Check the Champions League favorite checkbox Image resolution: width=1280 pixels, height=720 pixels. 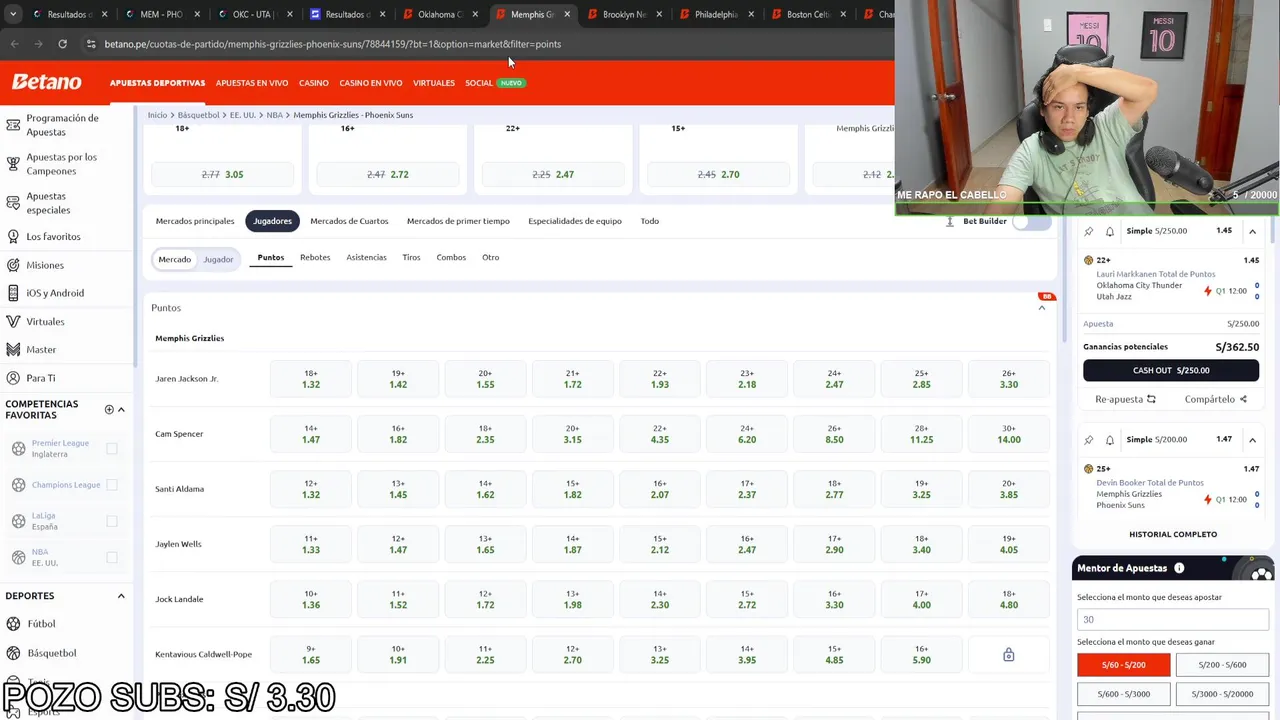[112, 485]
